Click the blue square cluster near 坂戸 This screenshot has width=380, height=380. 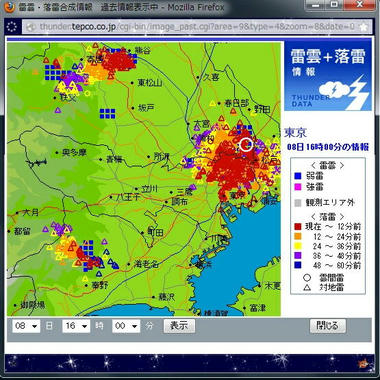pyautogui.click(x=107, y=114)
